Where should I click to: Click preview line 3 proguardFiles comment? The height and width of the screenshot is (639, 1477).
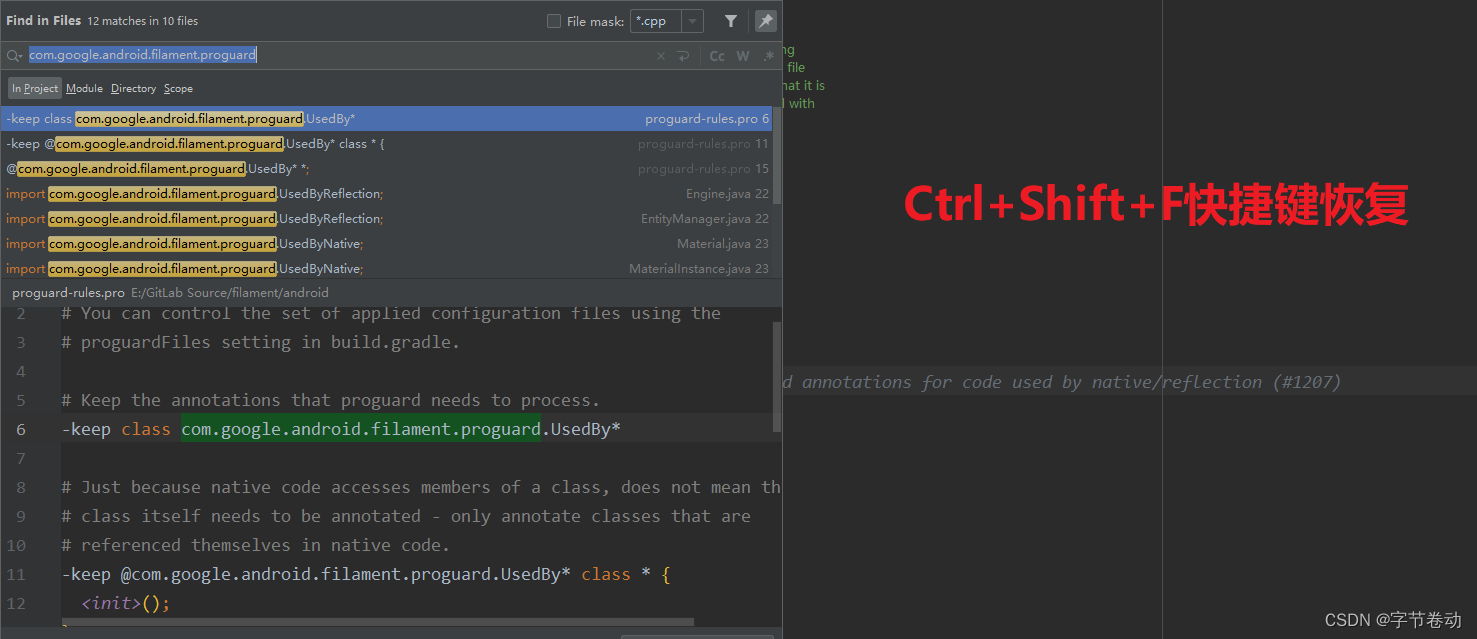260,342
